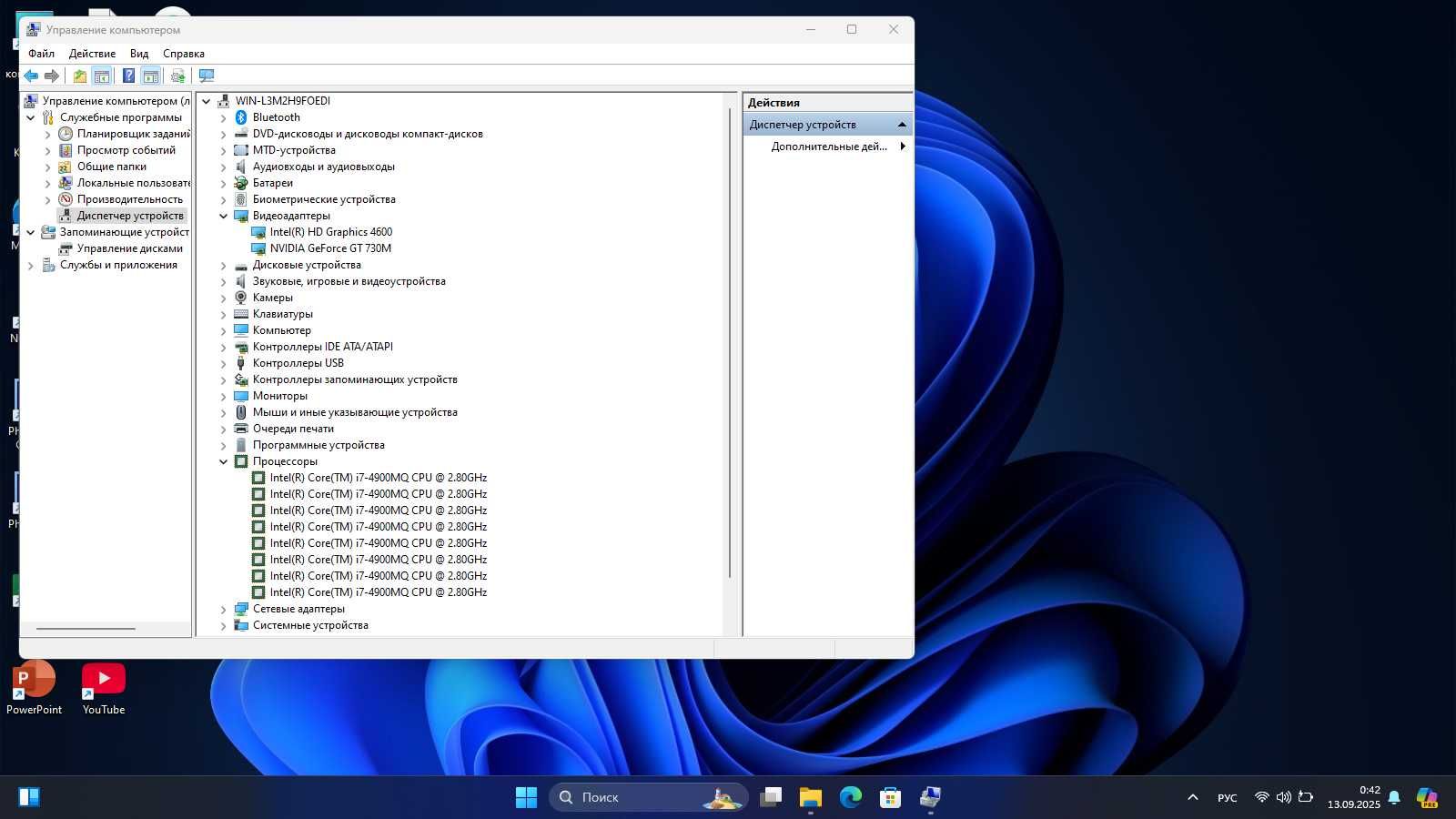Click the taskbar Поиск search box

pos(648,797)
